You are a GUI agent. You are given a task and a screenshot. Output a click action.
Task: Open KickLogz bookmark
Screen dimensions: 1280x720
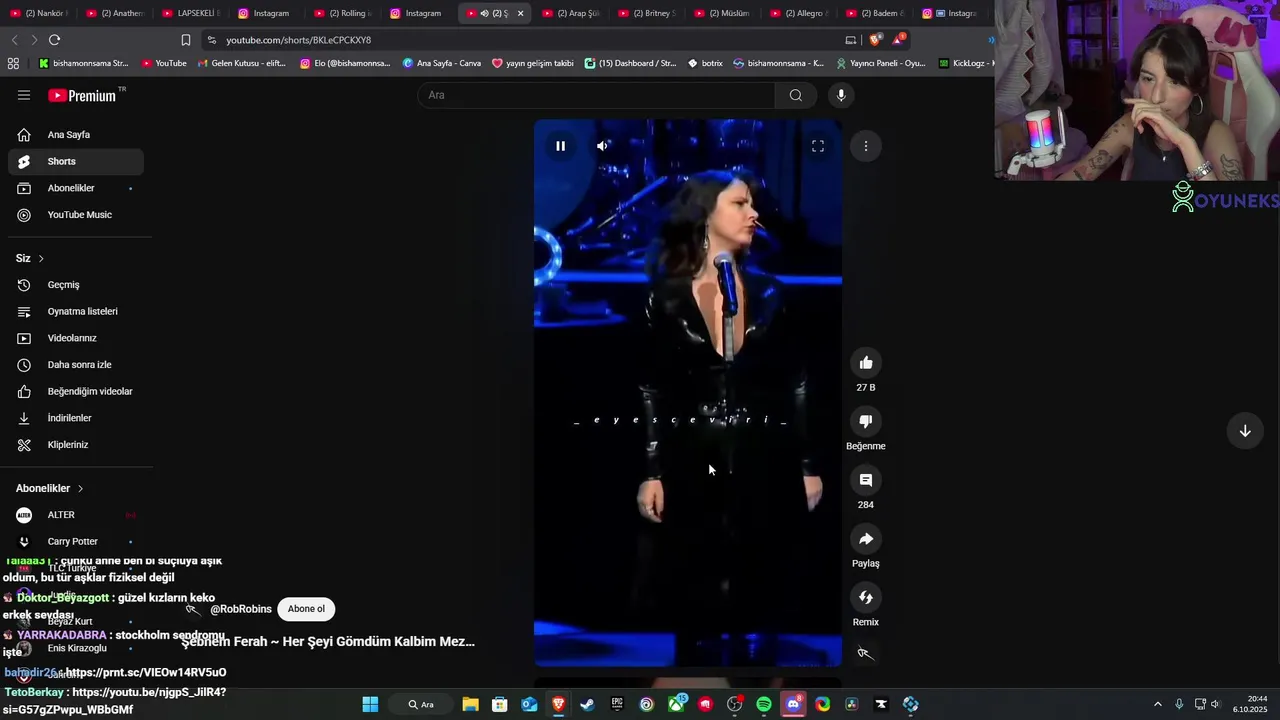click(x=964, y=63)
